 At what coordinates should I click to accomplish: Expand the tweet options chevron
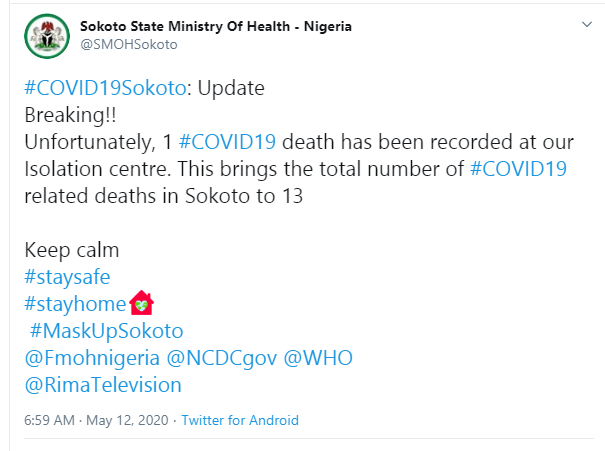click(586, 25)
